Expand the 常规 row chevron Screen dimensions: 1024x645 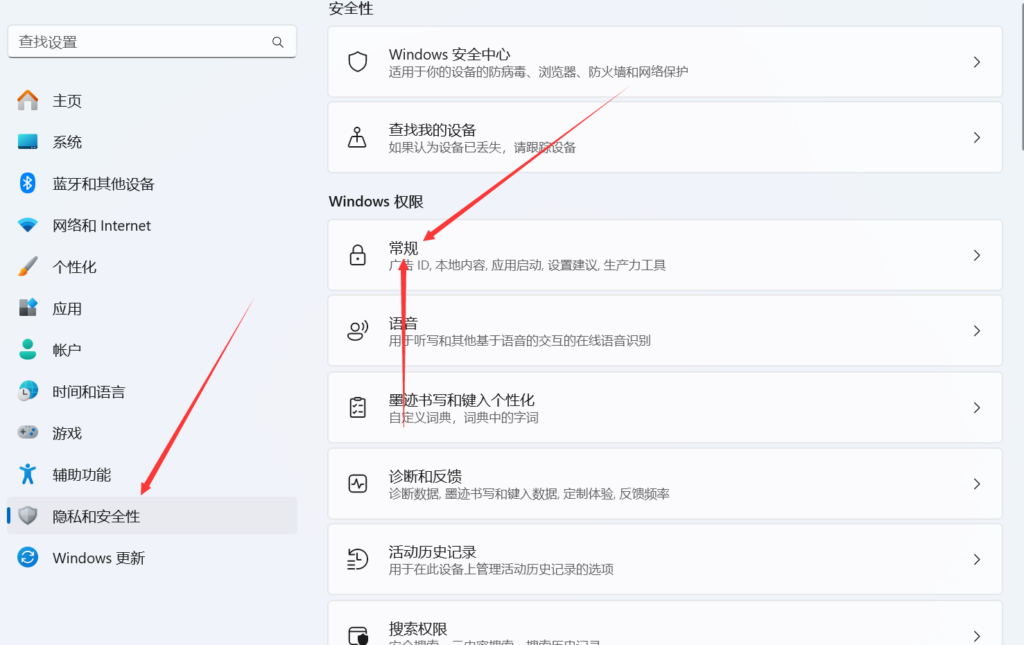(976, 255)
